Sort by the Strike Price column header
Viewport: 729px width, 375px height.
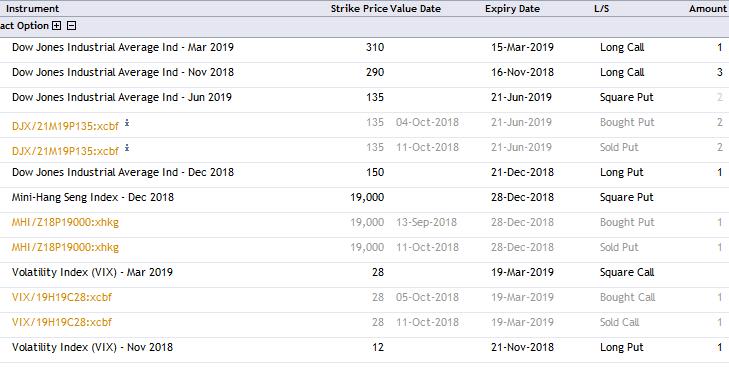(359, 9)
